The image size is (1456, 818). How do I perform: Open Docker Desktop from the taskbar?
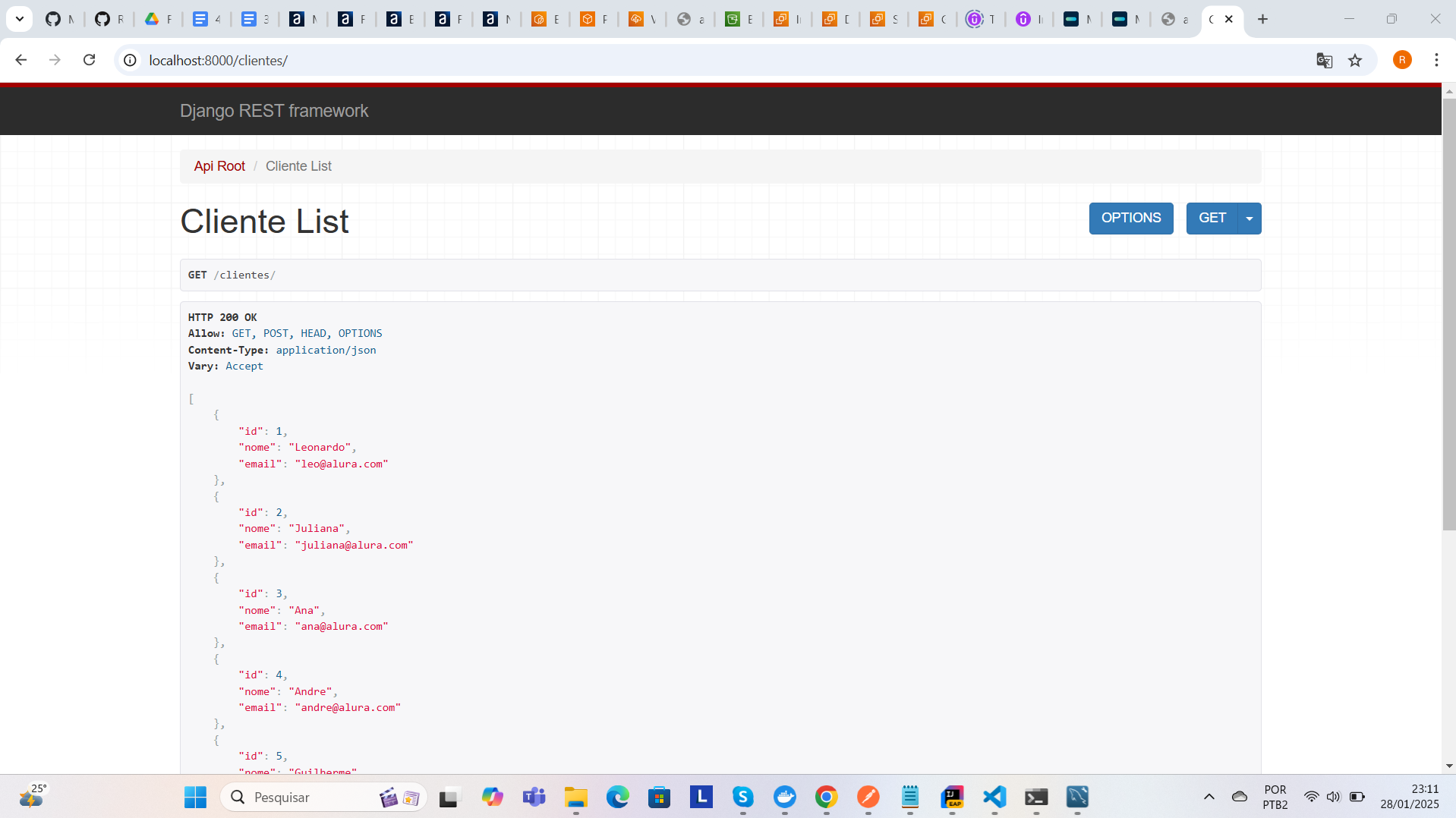(784, 798)
